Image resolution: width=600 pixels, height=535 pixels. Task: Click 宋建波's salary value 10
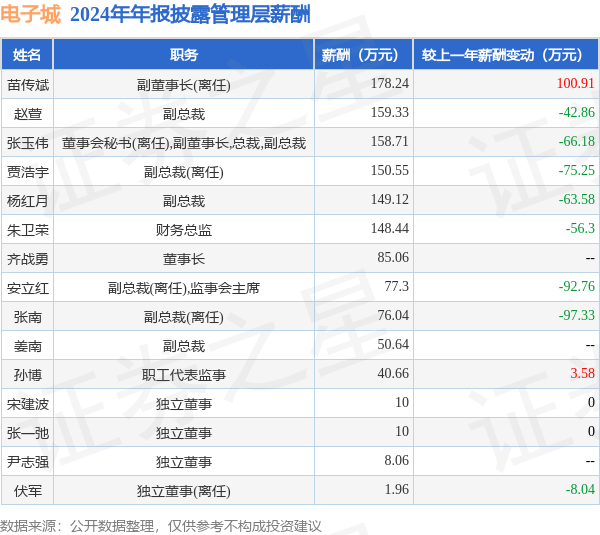[402, 403]
